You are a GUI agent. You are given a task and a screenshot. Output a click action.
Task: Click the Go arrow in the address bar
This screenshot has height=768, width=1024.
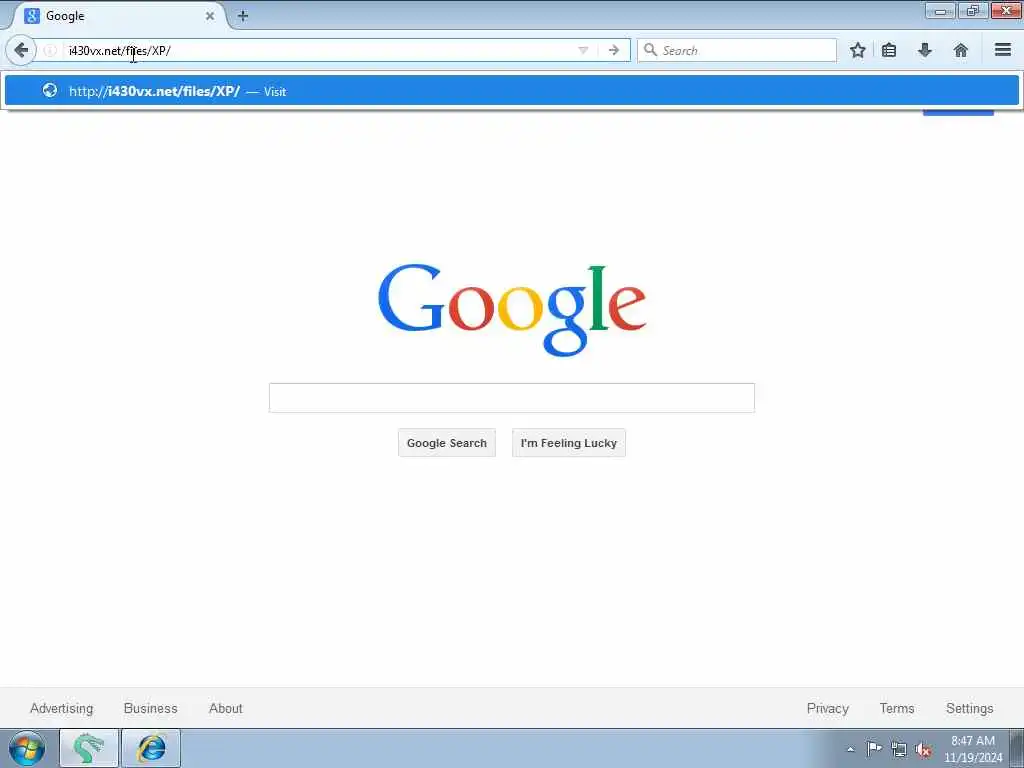coord(614,50)
